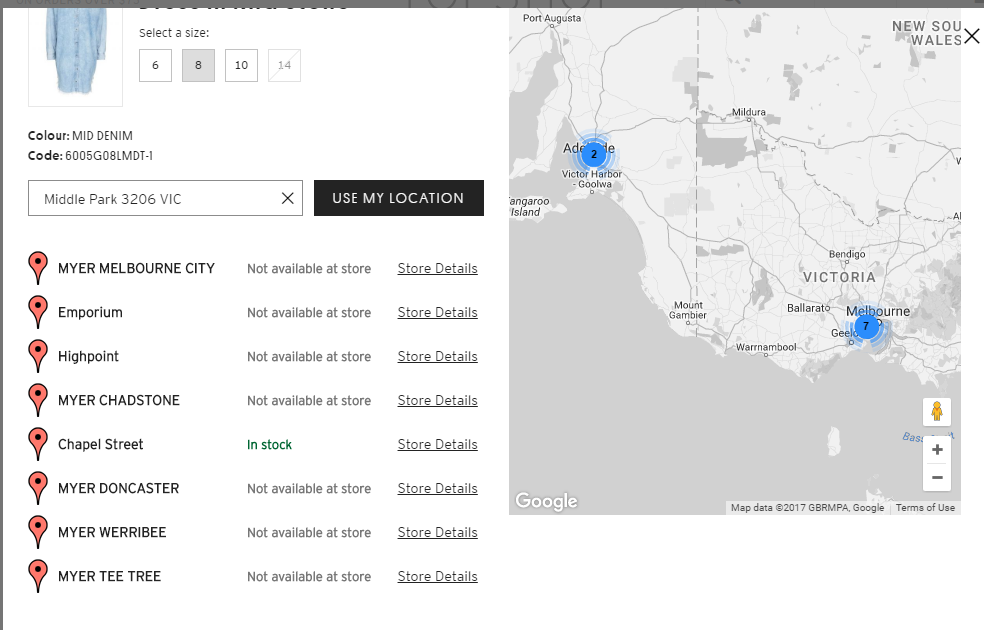Click the MYER CHADSTONE store name
The width and height of the screenshot is (984, 630).
tap(119, 400)
